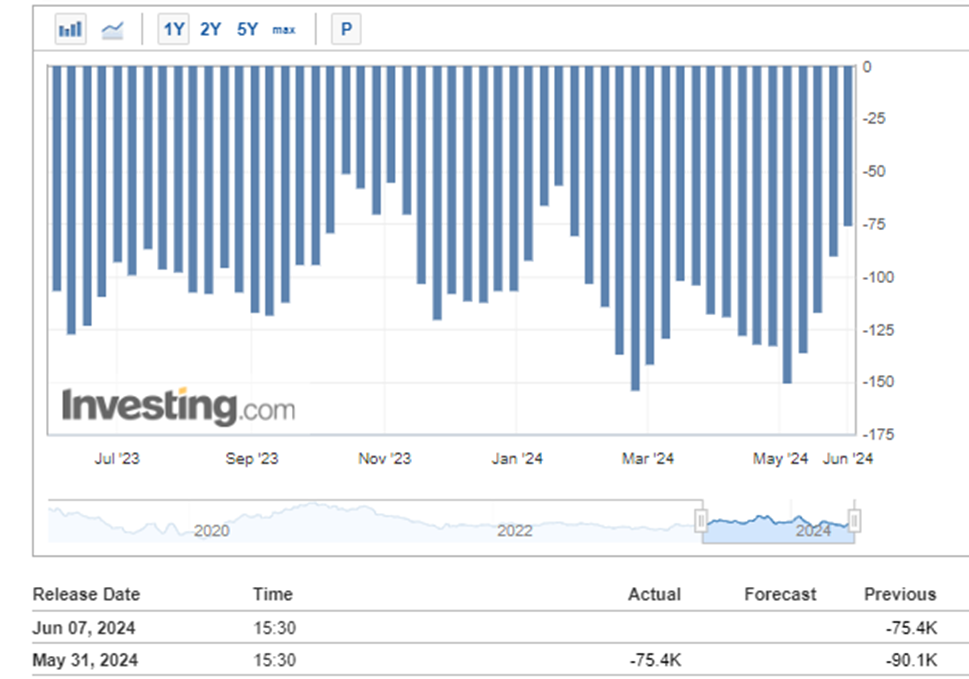Click the left handle of range navigator
The width and height of the screenshot is (969, 679).
701,521
